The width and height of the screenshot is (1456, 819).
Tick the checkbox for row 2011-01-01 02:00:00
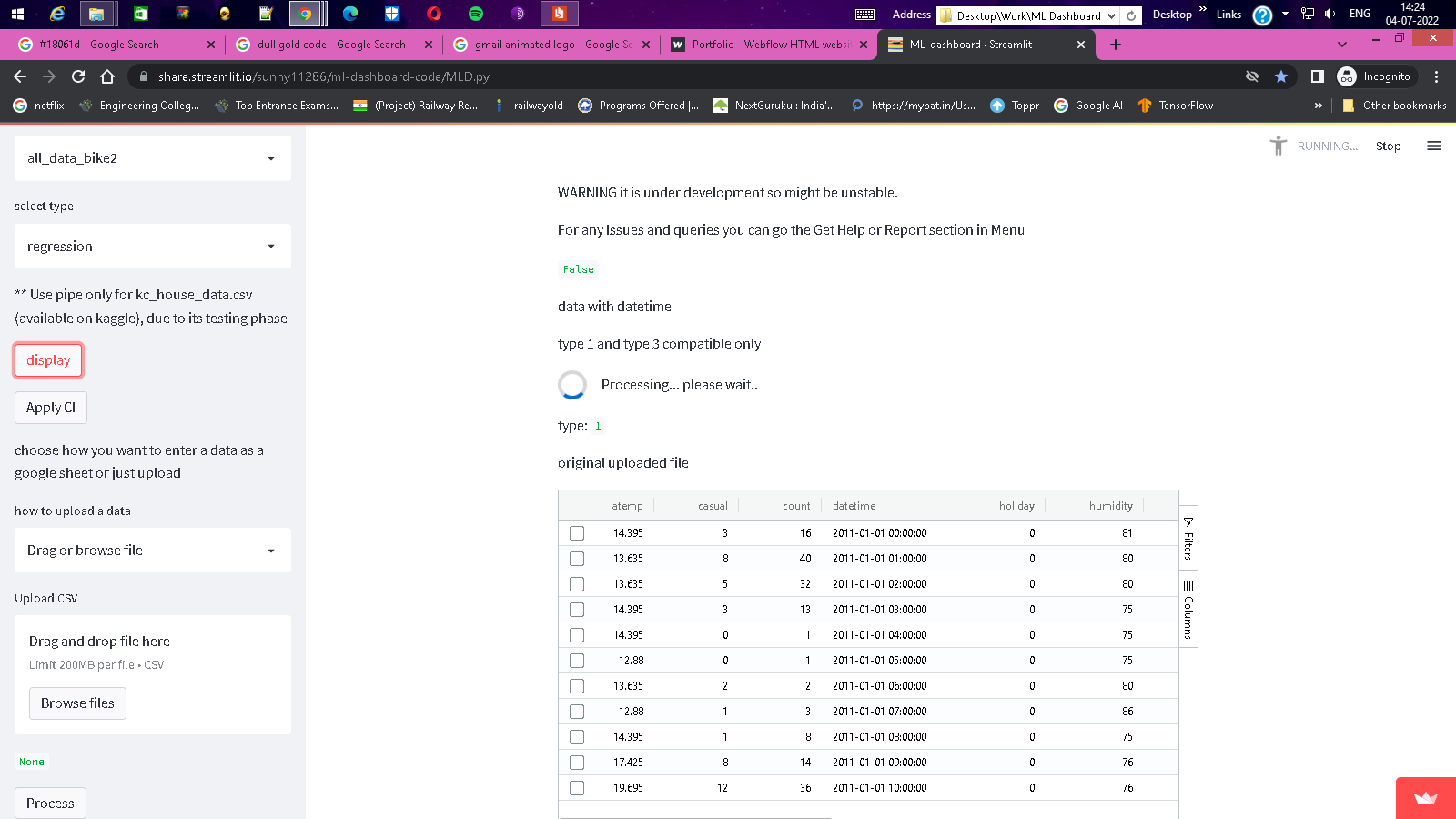pos(577,584)
